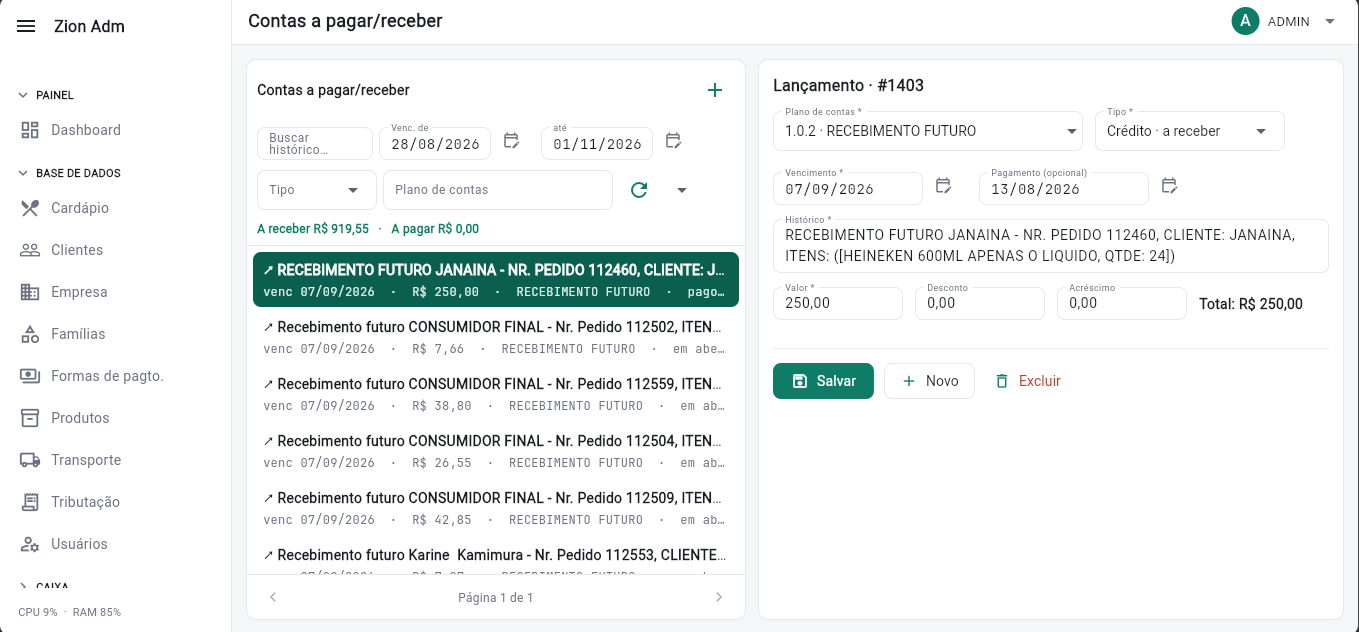1359x632 pixels.
Task: Click the A receber R$ 919,55 total
Action: (x=313, y=229)
